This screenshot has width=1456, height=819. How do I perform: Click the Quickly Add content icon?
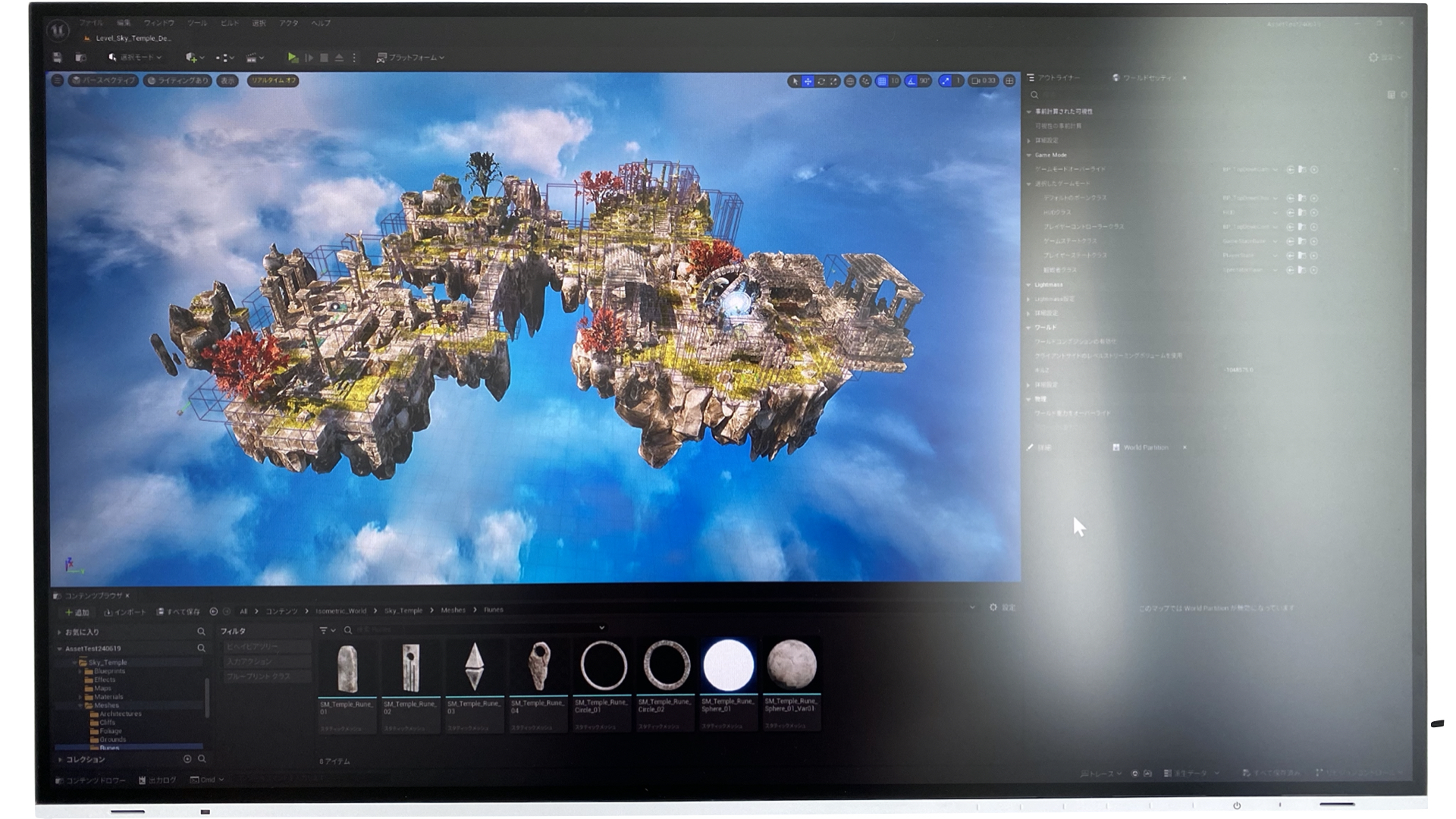pos(190,57)
